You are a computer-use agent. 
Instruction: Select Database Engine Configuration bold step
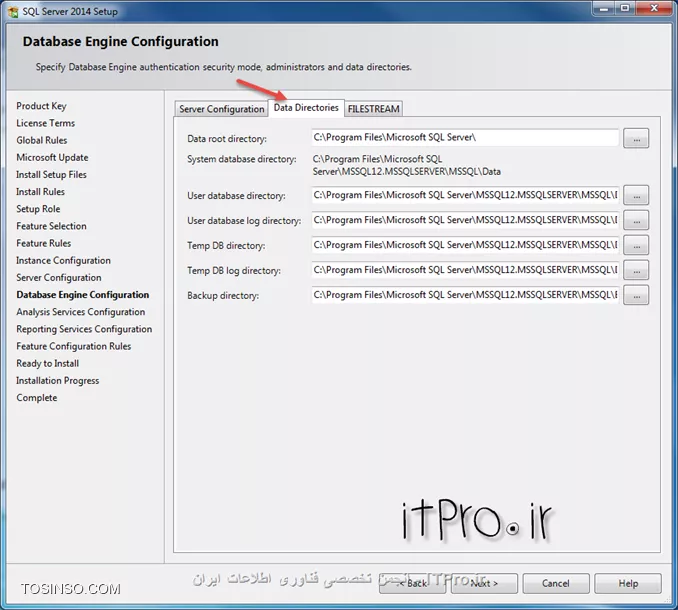(x=83, y=295)
